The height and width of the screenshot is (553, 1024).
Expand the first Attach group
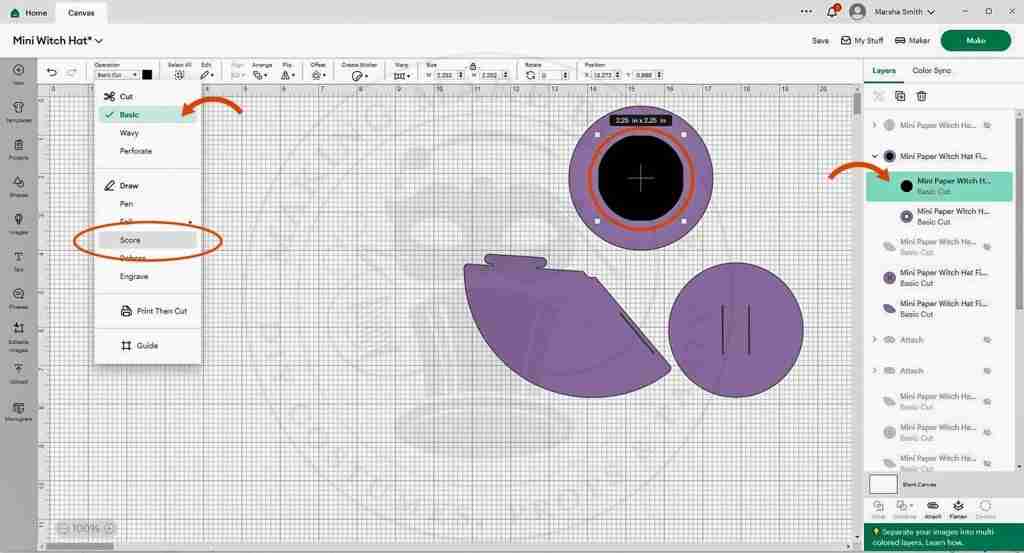coord(875,340)
